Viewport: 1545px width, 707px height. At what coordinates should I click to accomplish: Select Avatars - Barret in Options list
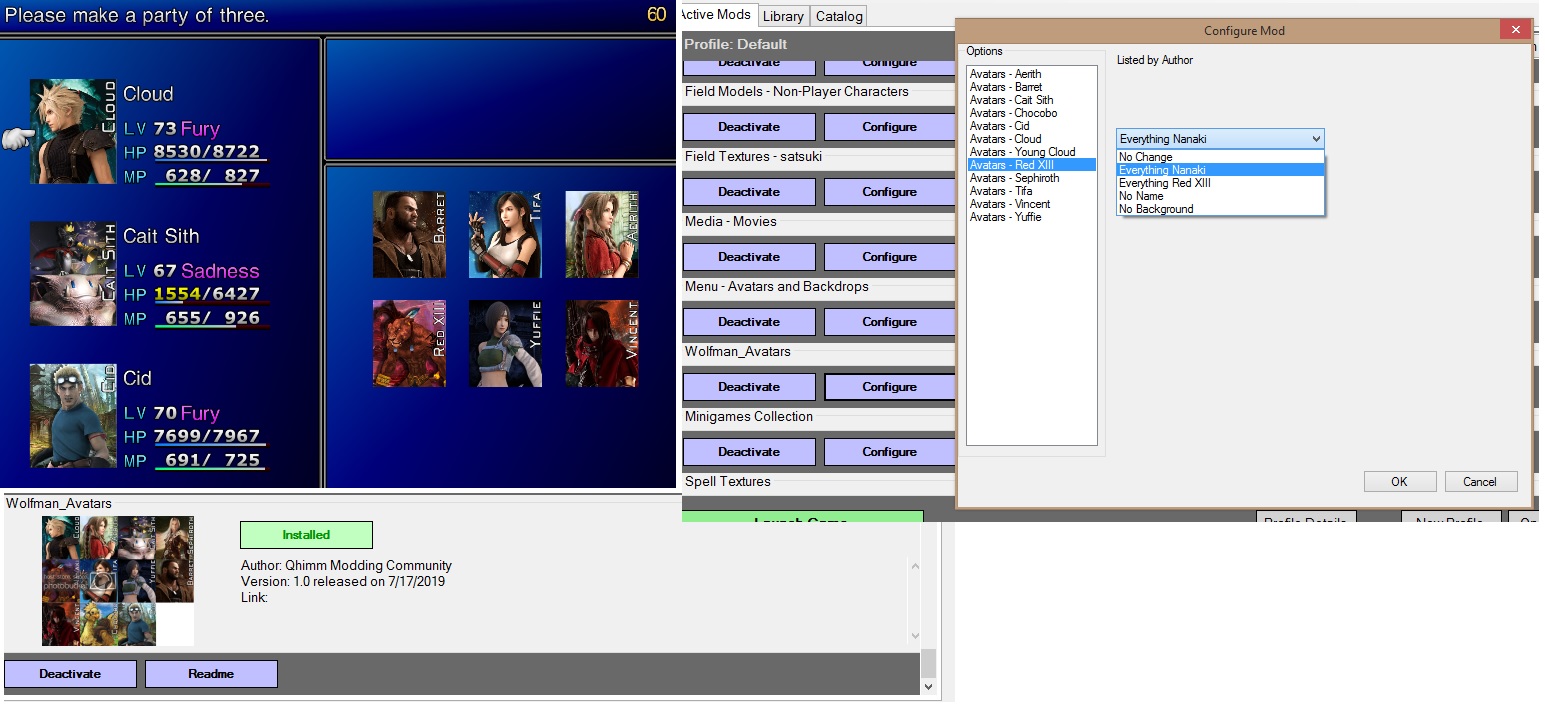point(1031,87)
